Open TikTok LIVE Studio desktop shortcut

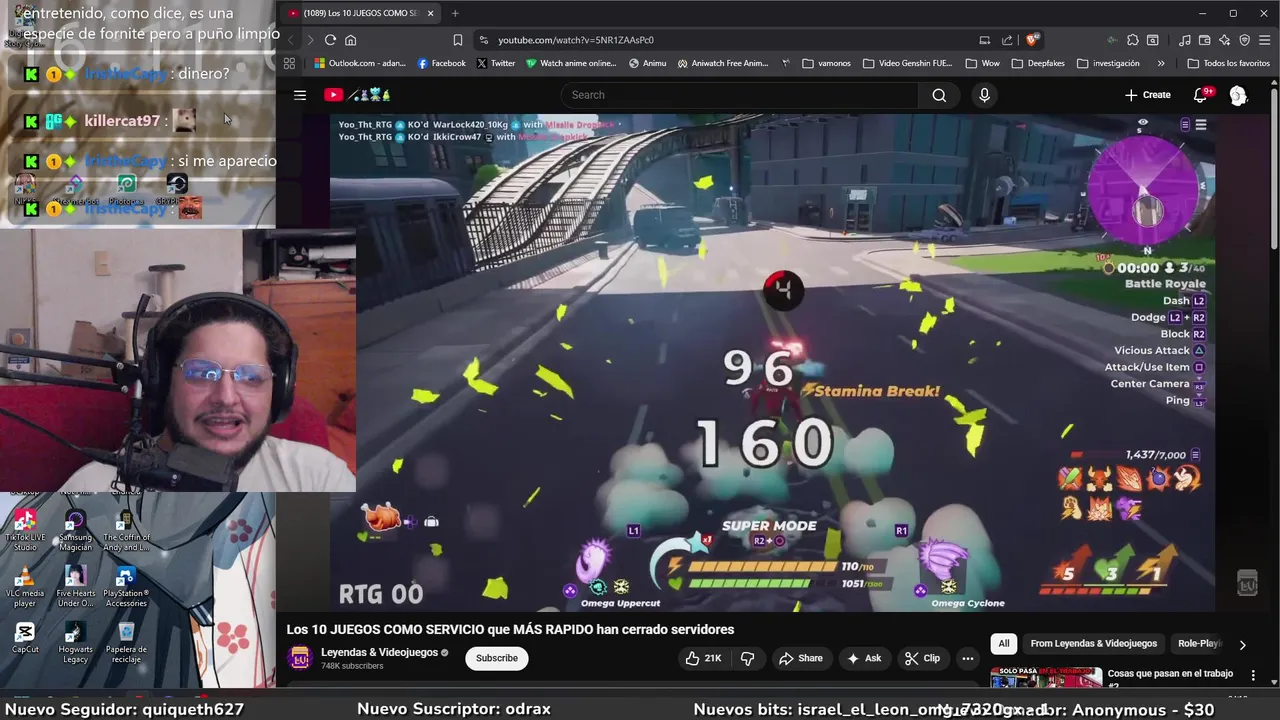click(25, 531)
